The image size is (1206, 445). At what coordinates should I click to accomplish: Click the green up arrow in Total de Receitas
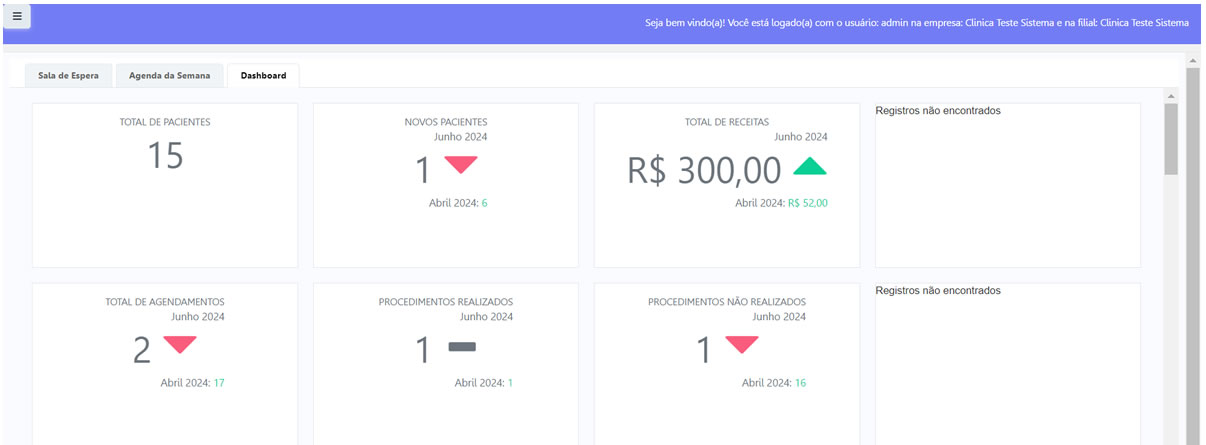tap(810, 166)
